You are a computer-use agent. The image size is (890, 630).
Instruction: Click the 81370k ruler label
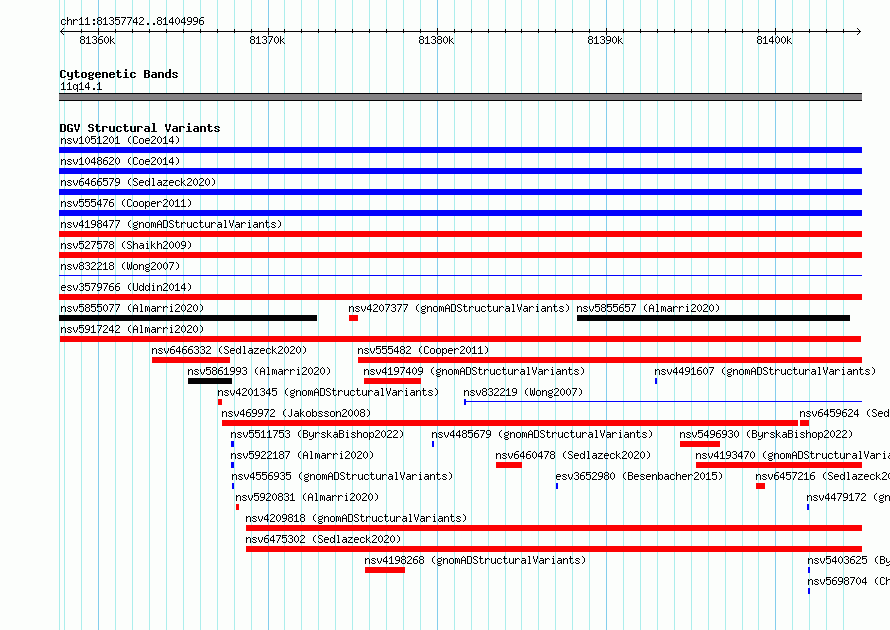[x=267, y=40]
